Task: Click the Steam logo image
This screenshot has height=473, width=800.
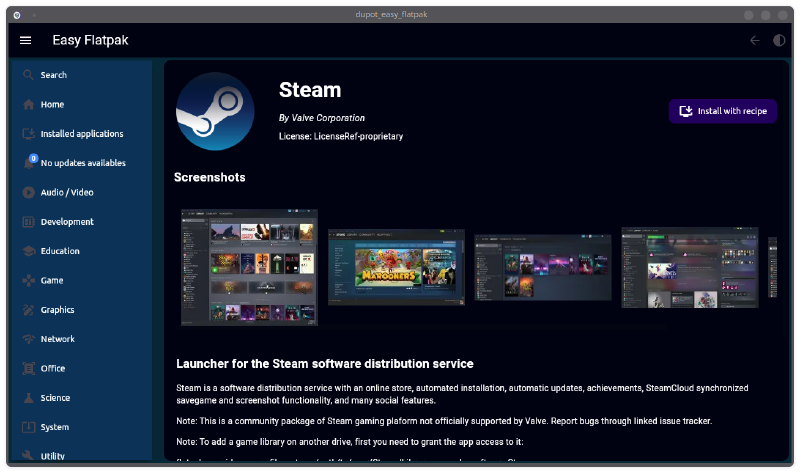Action: pos(215,111)
